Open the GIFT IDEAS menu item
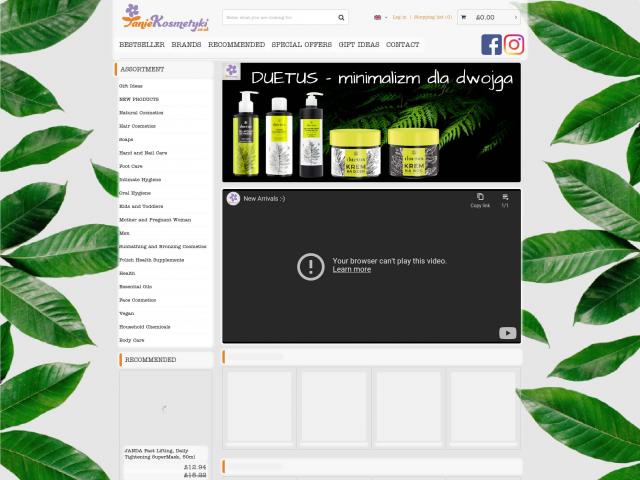 [x=359, y=44]
